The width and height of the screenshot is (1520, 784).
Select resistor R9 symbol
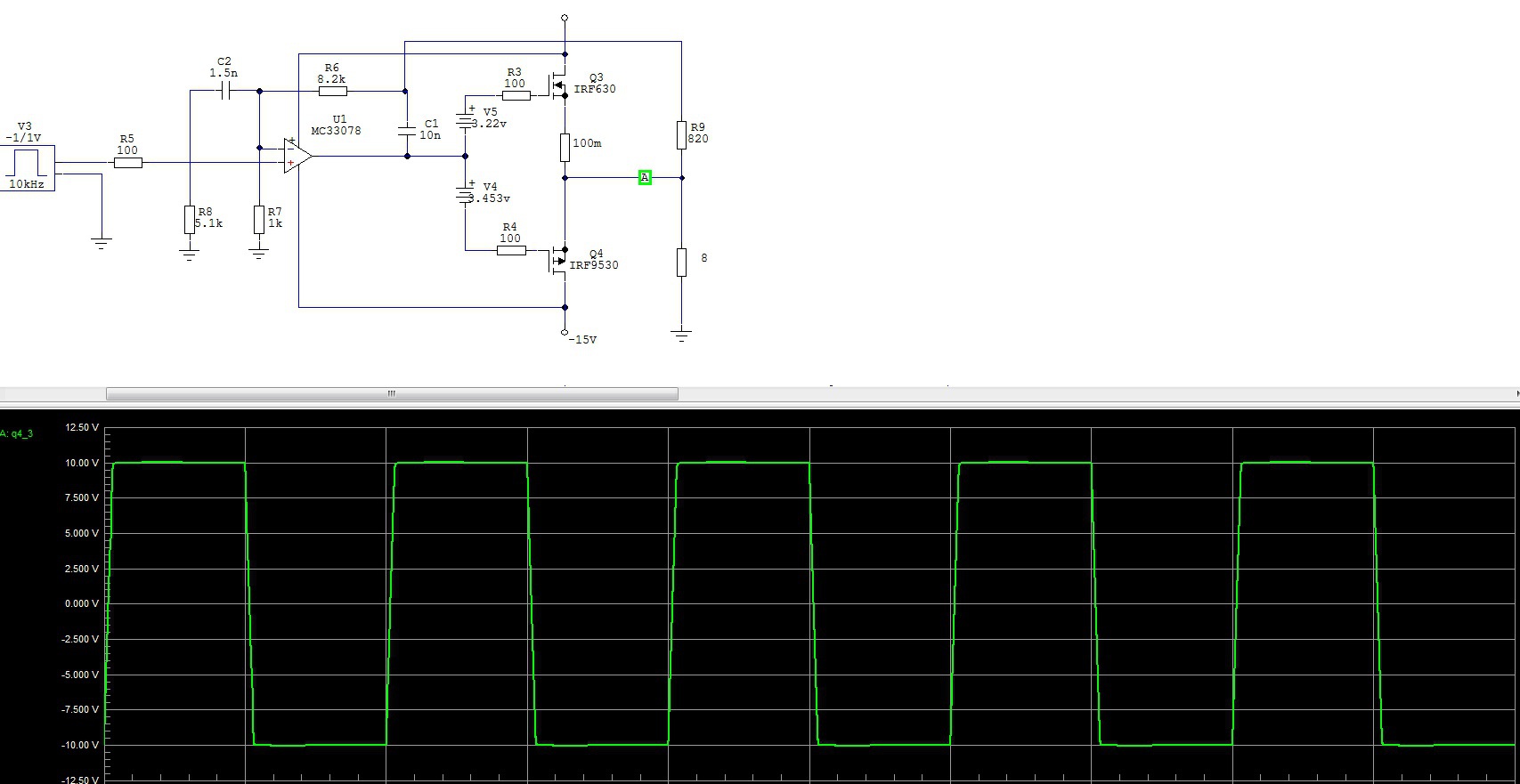point(681,135)
